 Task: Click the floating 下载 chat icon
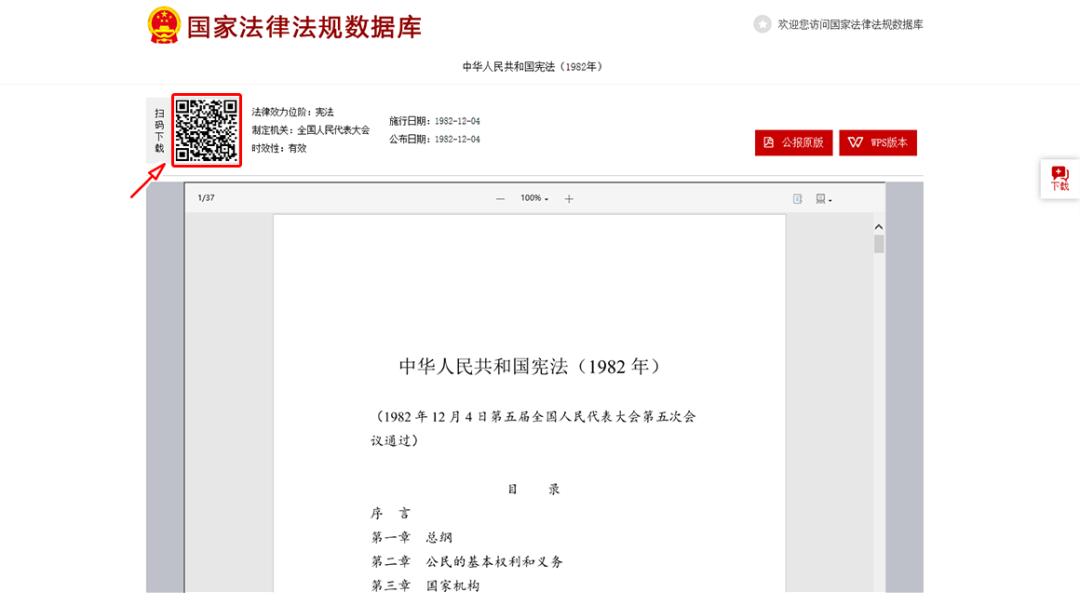1059,179
